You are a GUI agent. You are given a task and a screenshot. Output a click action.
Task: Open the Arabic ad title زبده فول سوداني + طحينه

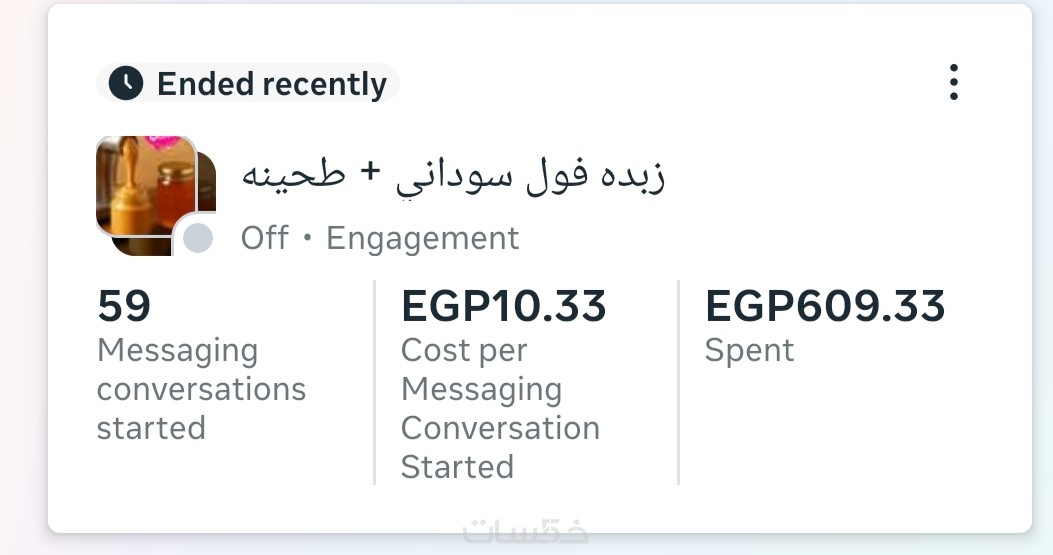(453, 175)
